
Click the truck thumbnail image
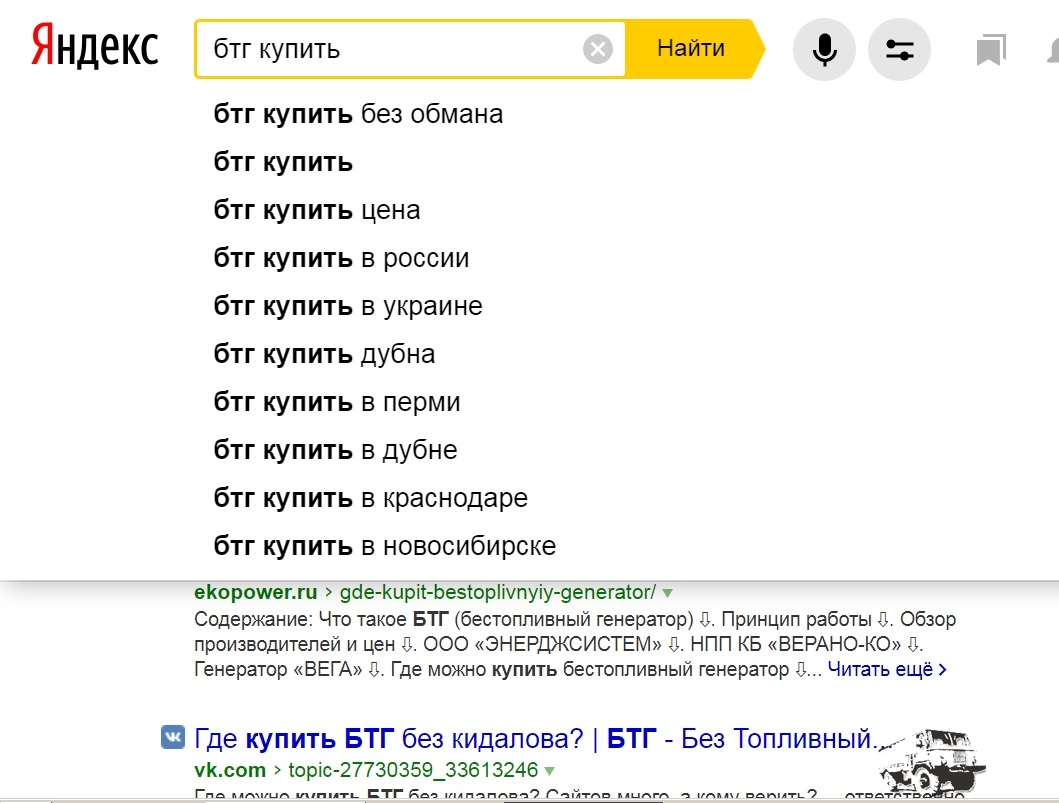932,761
